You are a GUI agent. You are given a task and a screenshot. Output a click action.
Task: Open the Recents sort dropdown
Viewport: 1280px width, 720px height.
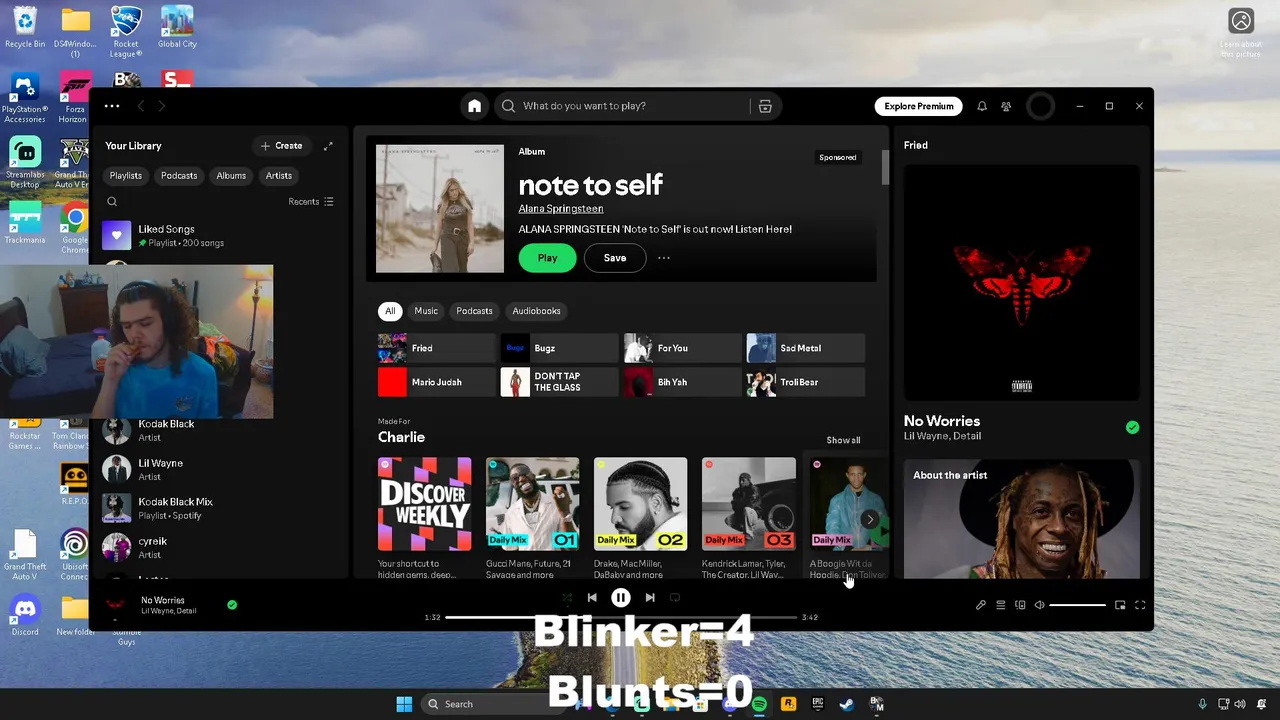[x=310, y=202]
